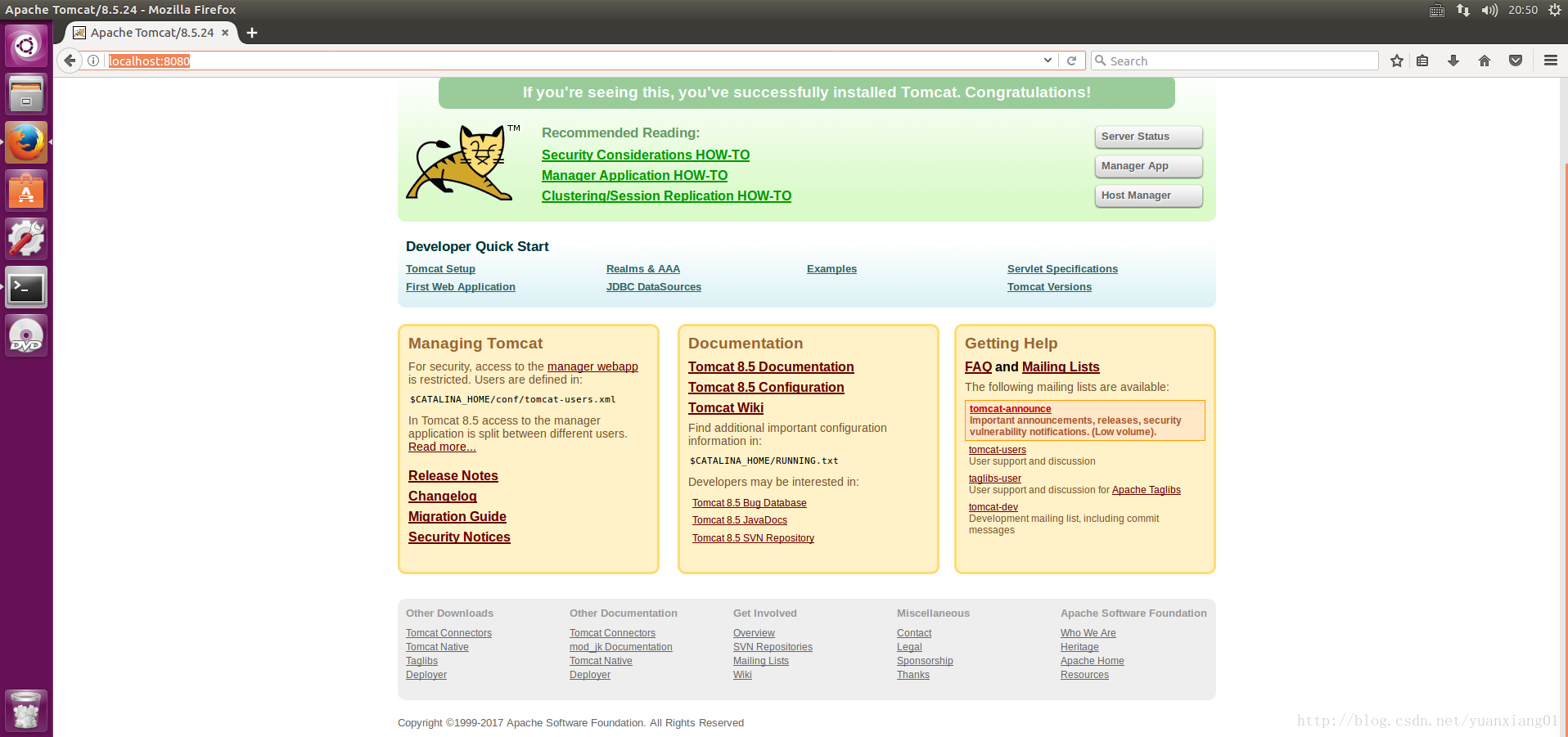Close the Apache Tomcat/8.5.24 tab

(225, 33)
